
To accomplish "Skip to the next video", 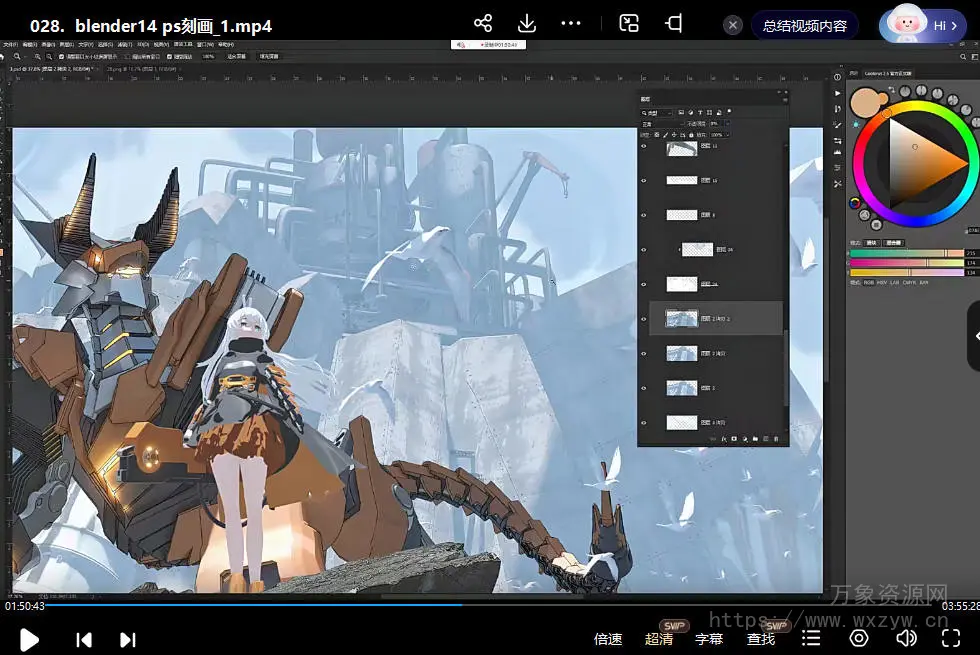I will click(128, 639).
